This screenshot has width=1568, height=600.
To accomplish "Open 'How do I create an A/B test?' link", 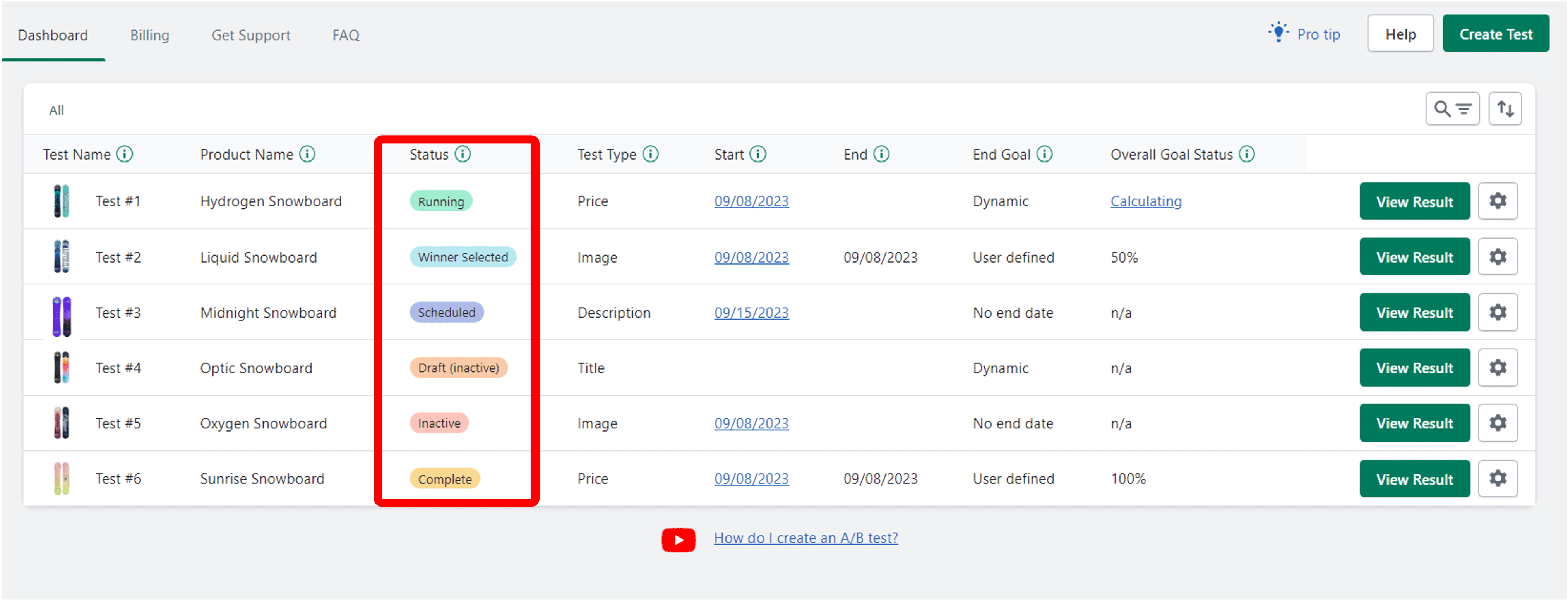I will (805, 538).
